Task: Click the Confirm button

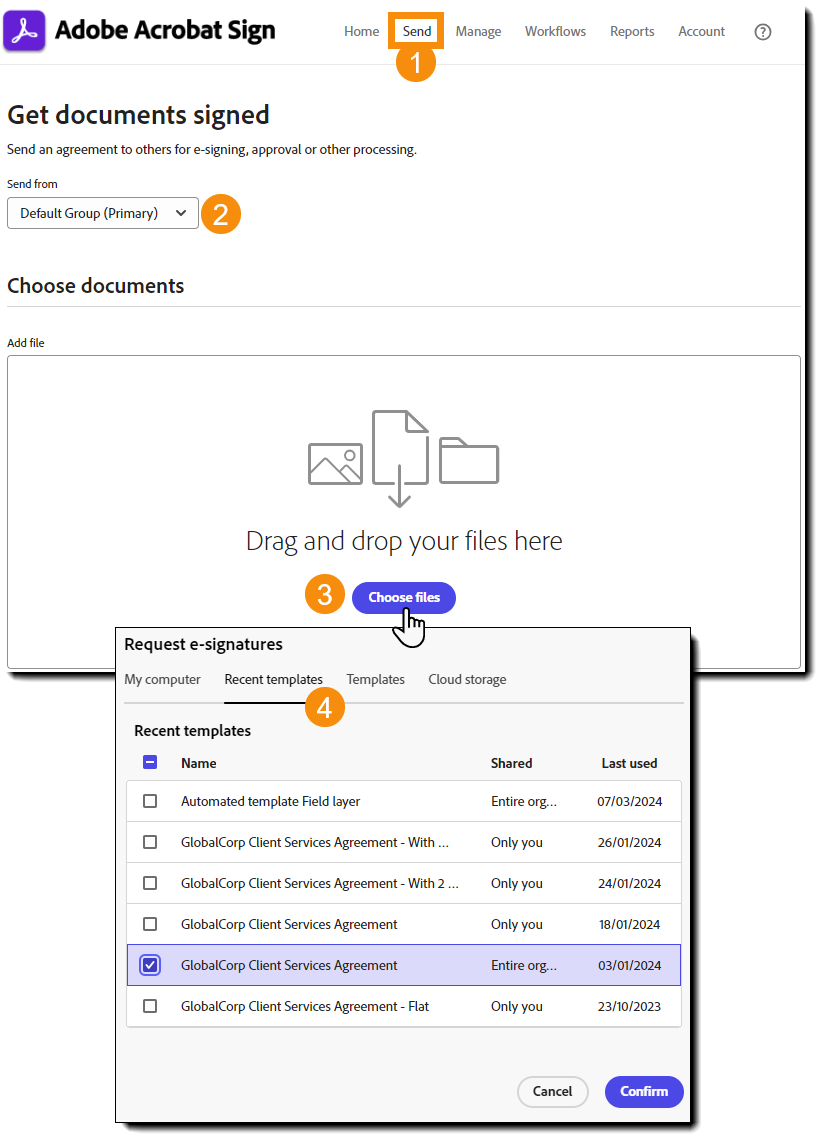Action: point(643,1091)
